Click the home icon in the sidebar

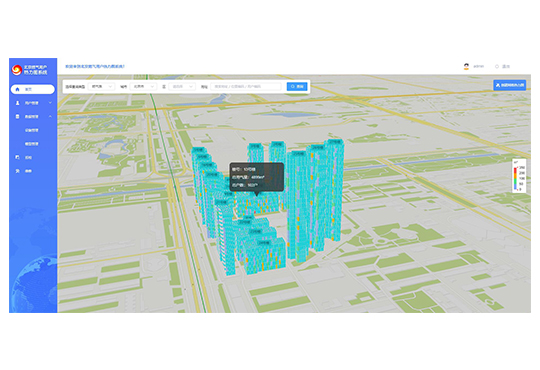click(x=18, y=89)
